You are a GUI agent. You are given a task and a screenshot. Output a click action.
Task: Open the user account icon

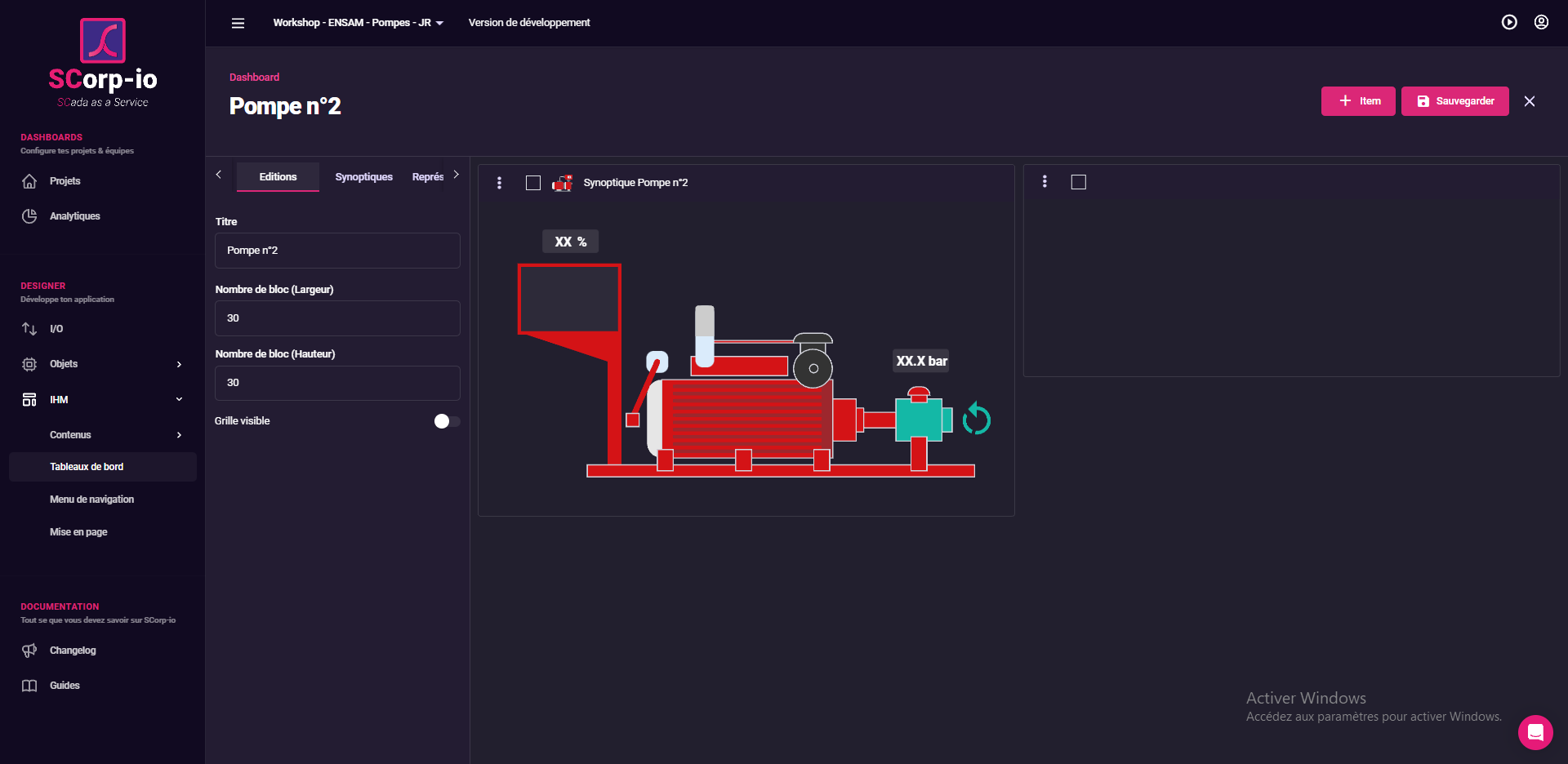1541,23
